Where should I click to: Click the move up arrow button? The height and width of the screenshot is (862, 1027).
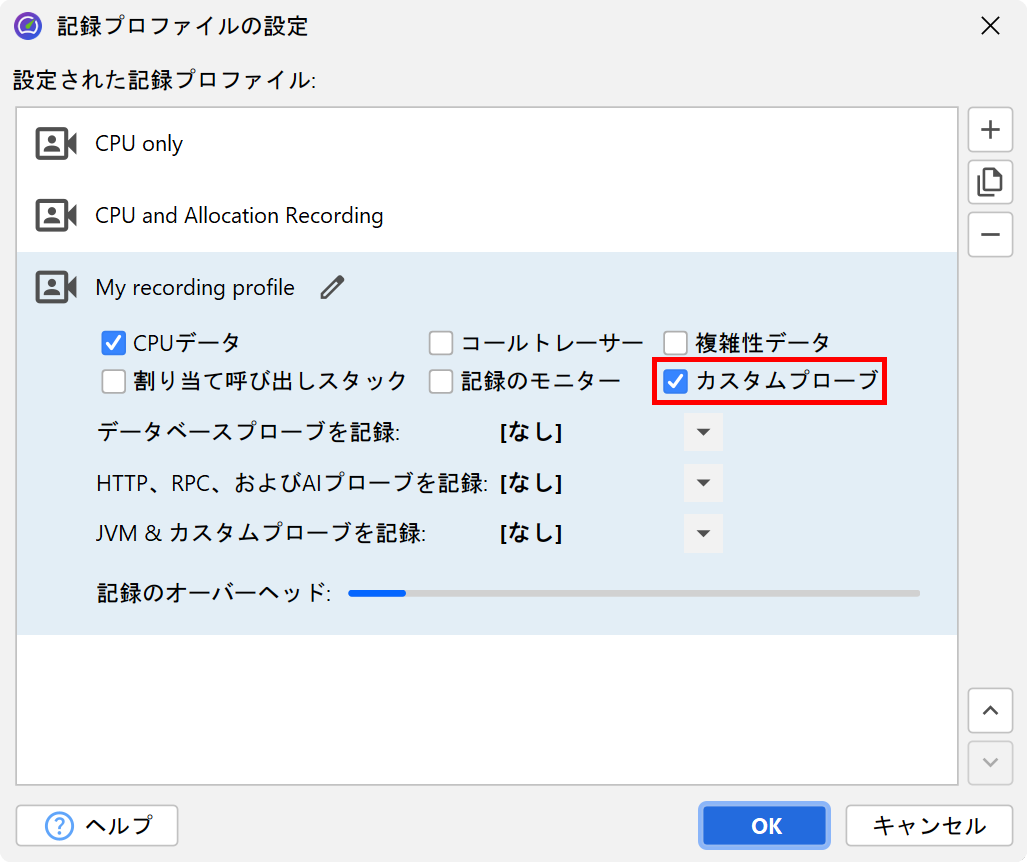coord(990,711)
